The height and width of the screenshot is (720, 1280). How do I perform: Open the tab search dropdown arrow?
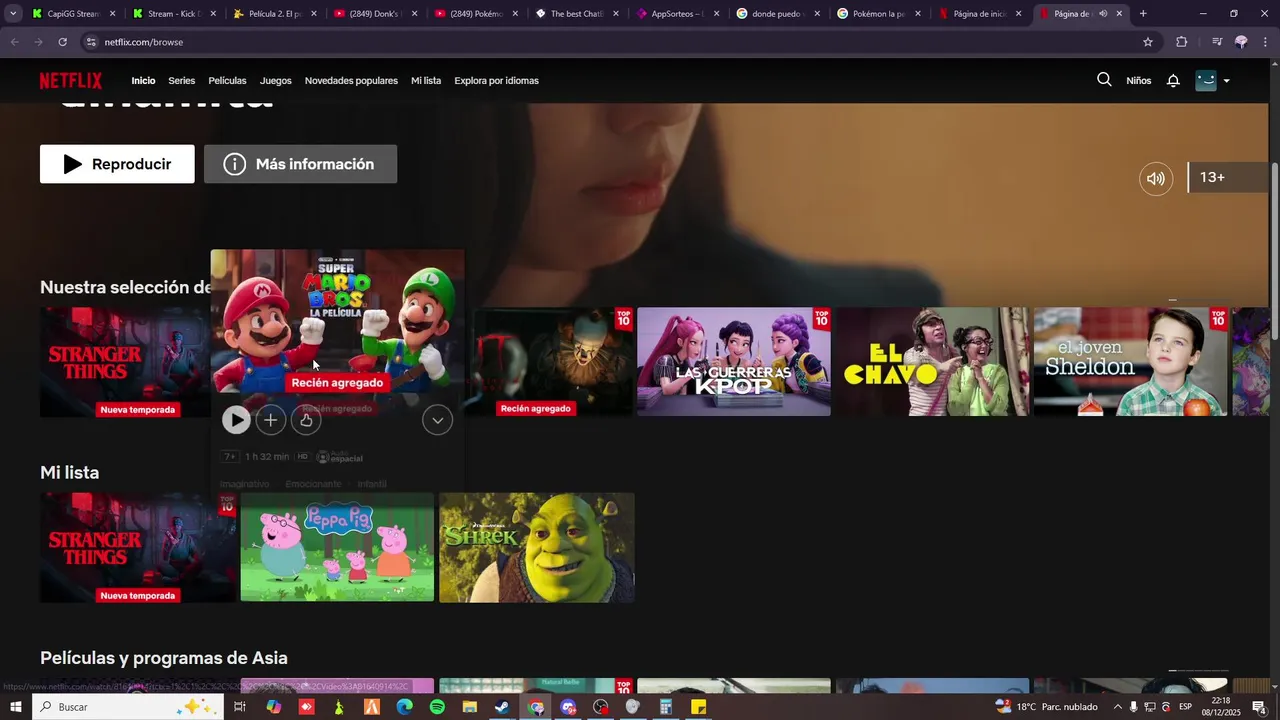point(13,14)
